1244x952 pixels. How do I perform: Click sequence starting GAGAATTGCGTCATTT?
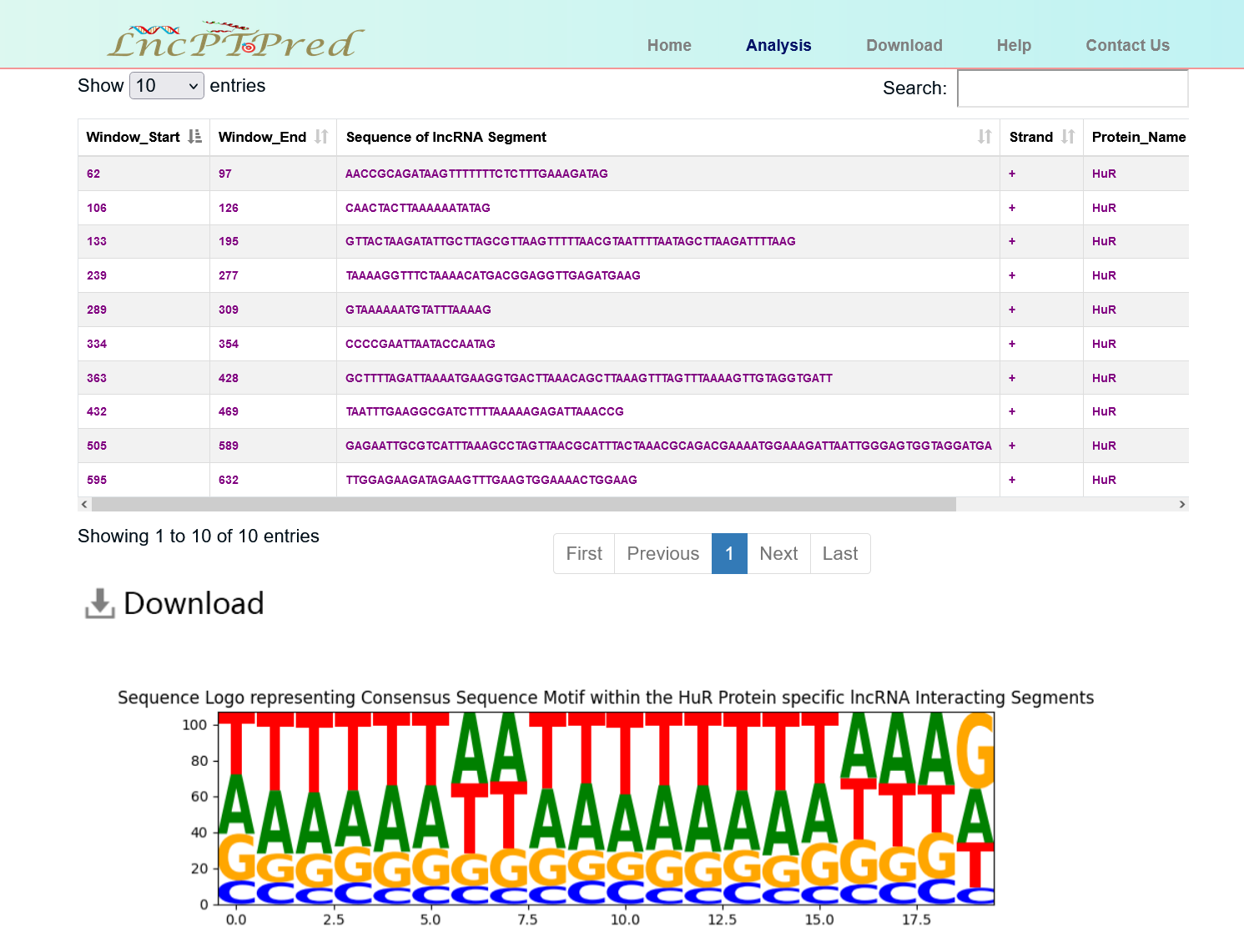669,446
